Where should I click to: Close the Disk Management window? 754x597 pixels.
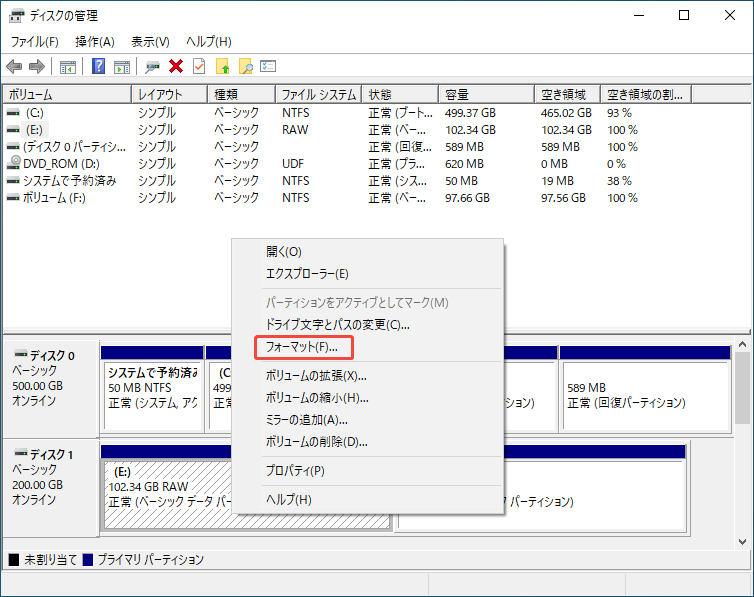730,15
